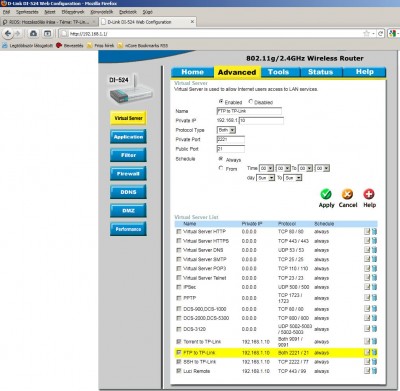Delete the Virtual Server HTTP entry
The height and width of the screenshot is (391, 400).
coord(374,231)
